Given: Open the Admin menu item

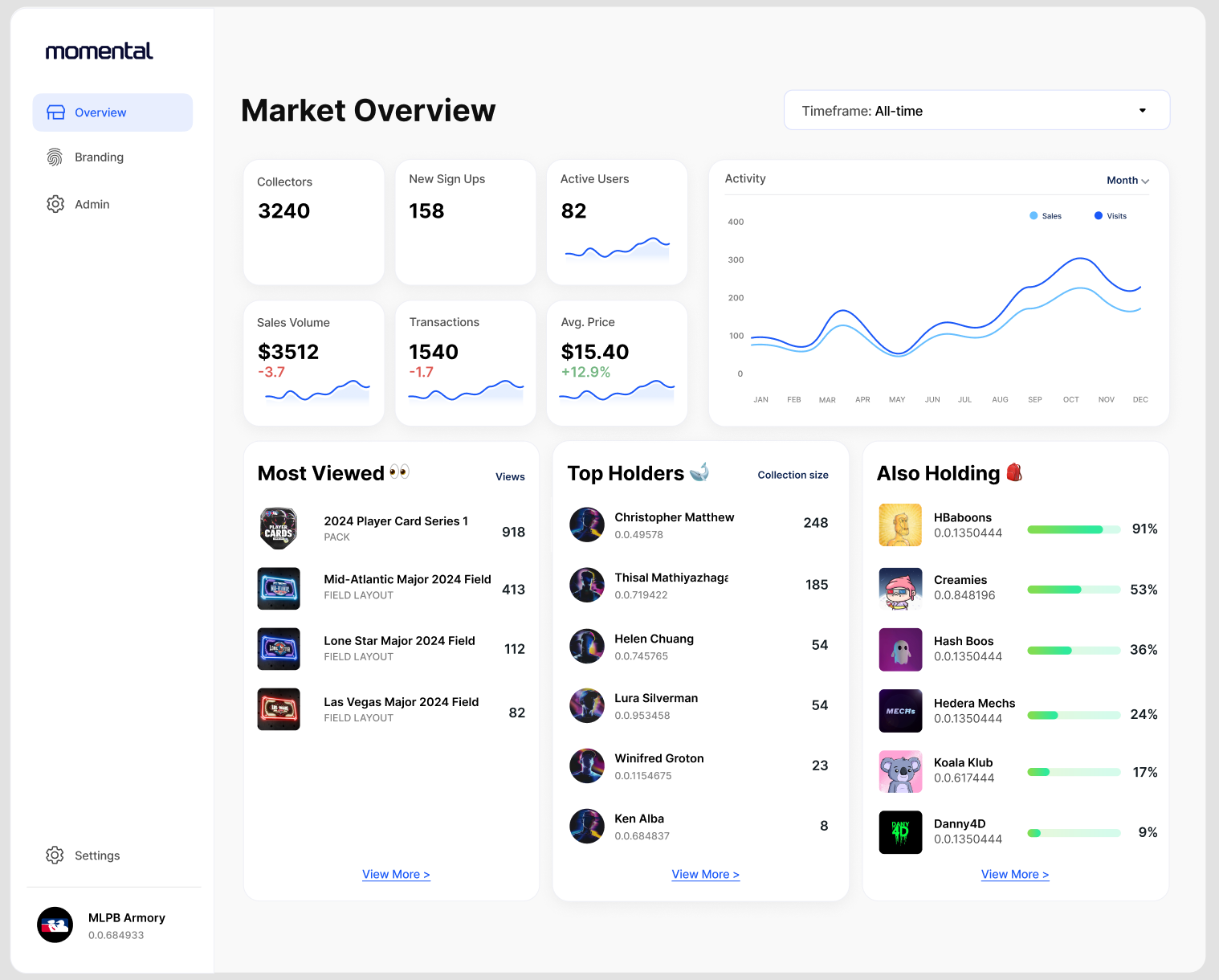Looking at the screenshot, I should (x=92, y=204).
